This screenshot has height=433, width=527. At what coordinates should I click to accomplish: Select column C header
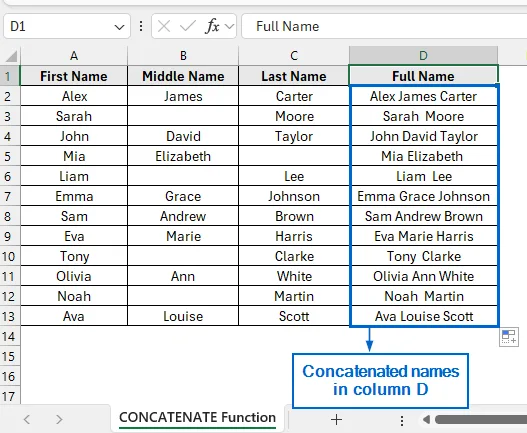point(294,56)
